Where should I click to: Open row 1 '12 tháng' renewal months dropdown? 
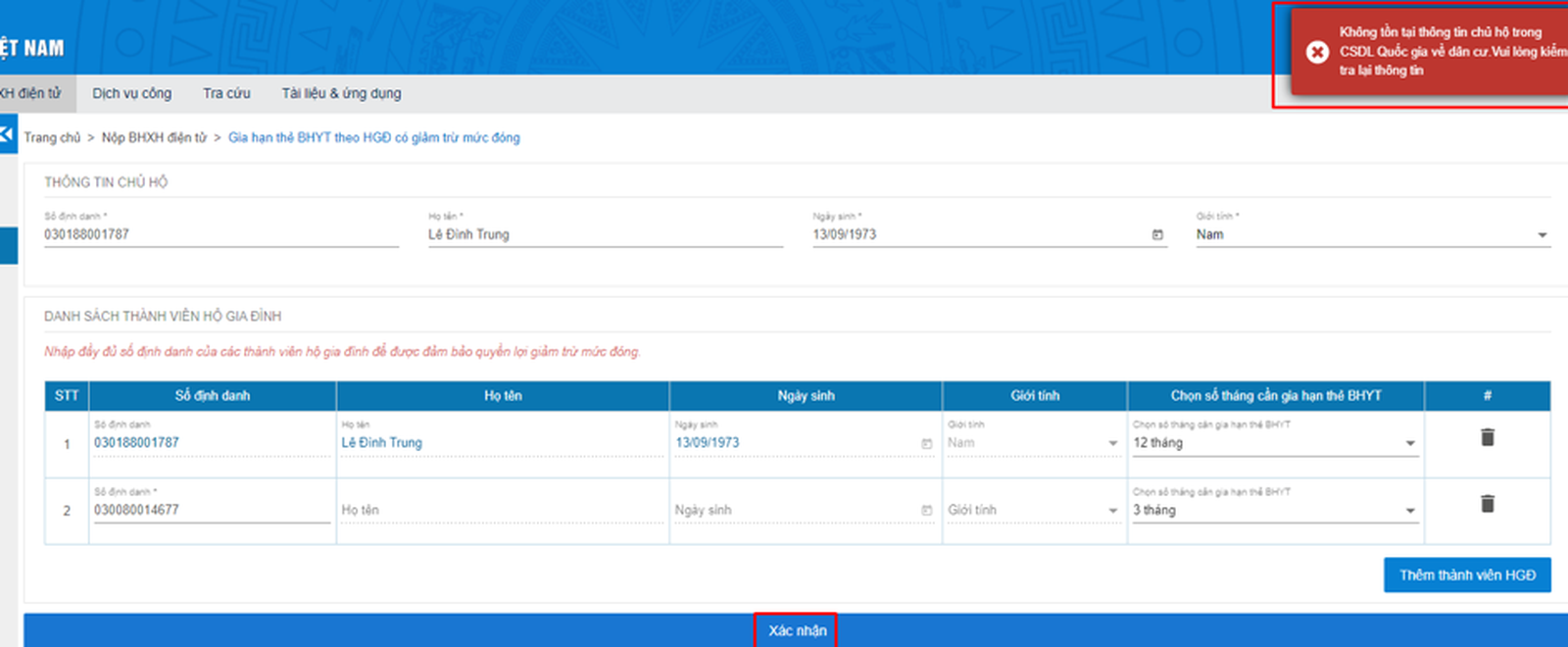[x=1410, y=444]
